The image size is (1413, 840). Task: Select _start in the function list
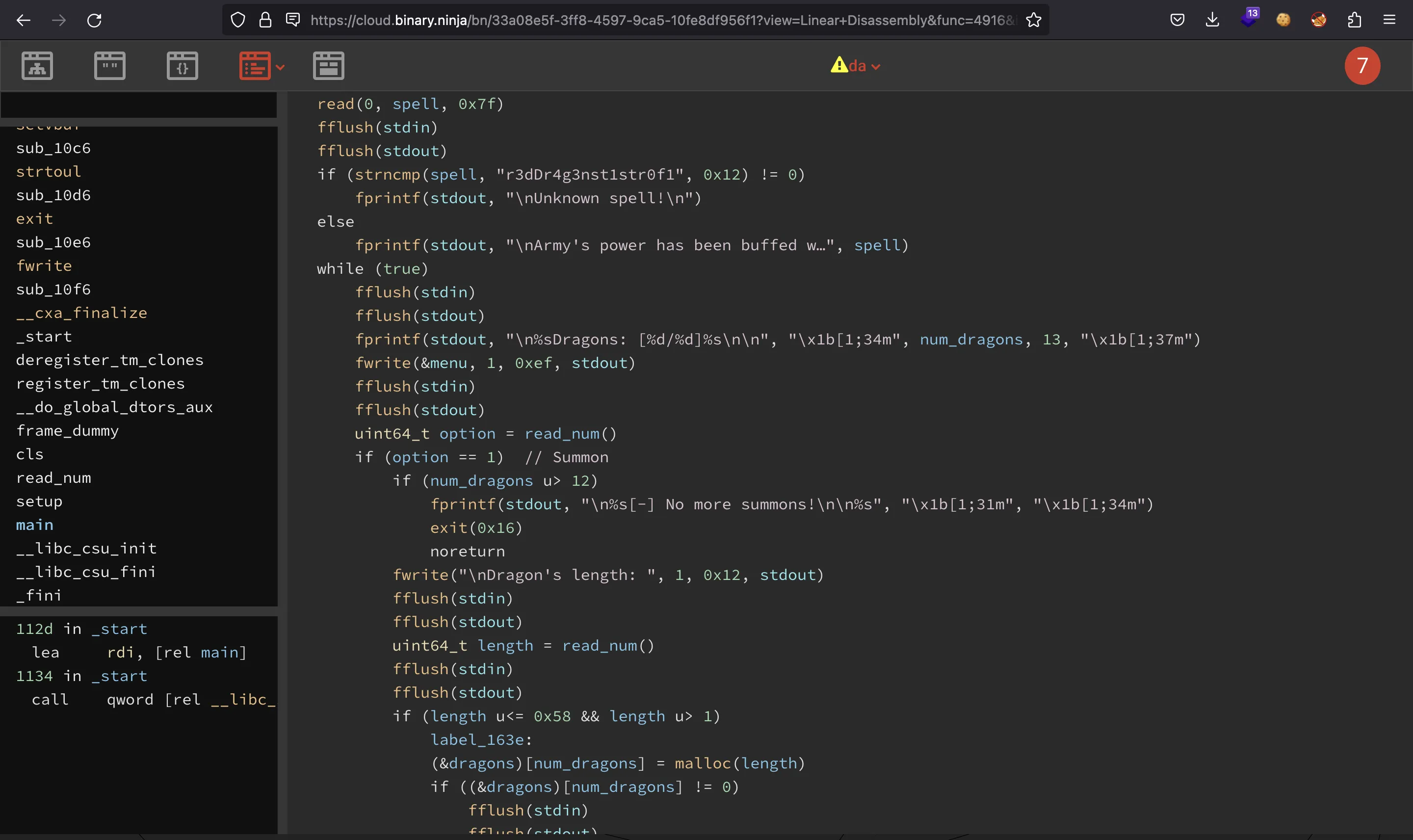pyautogui.click(x=44, y=336)
